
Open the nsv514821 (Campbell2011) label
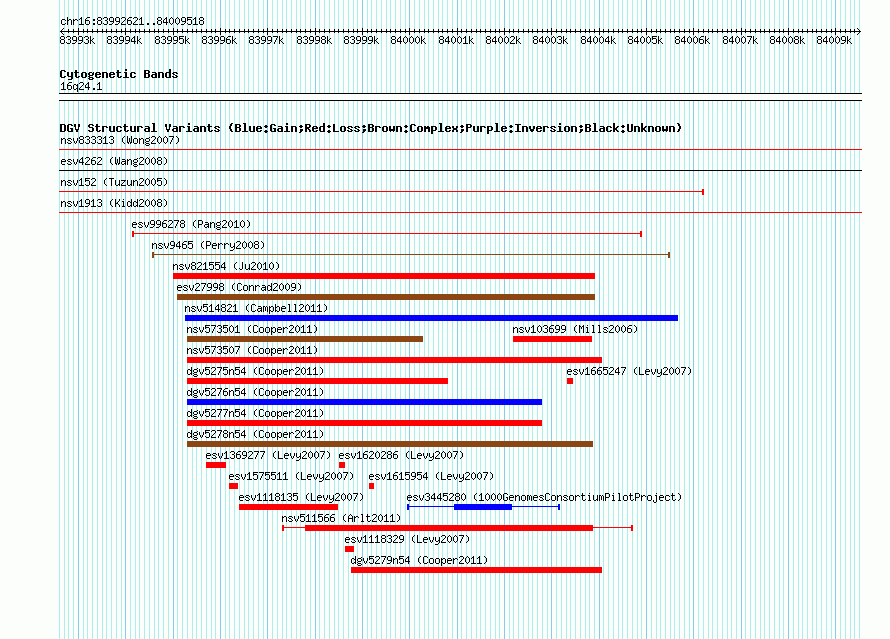257,308
